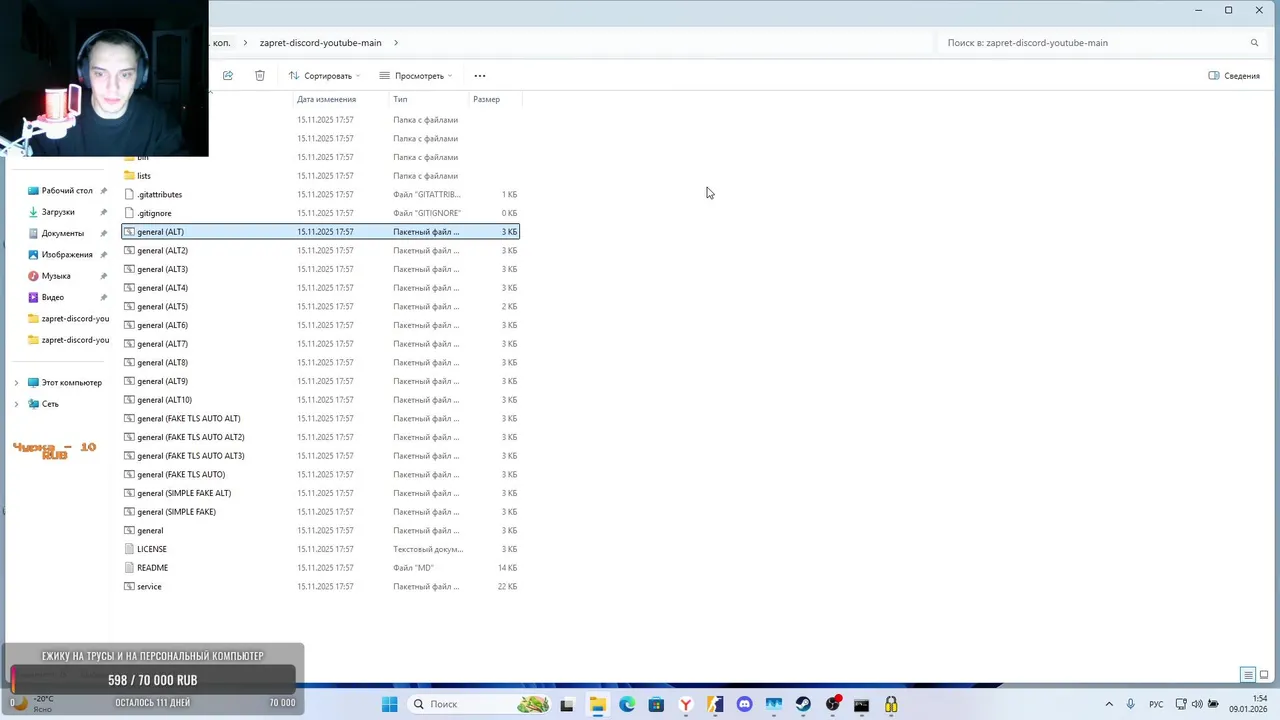Click pin icon next to Музыка
The height and width of the screenshot is (720, 1280).
(104, 276)
